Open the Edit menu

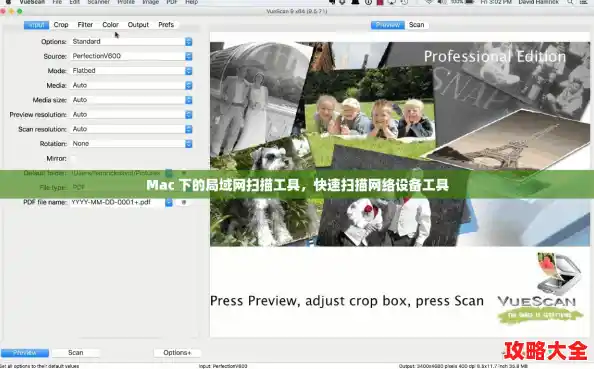tap(74, 2)
